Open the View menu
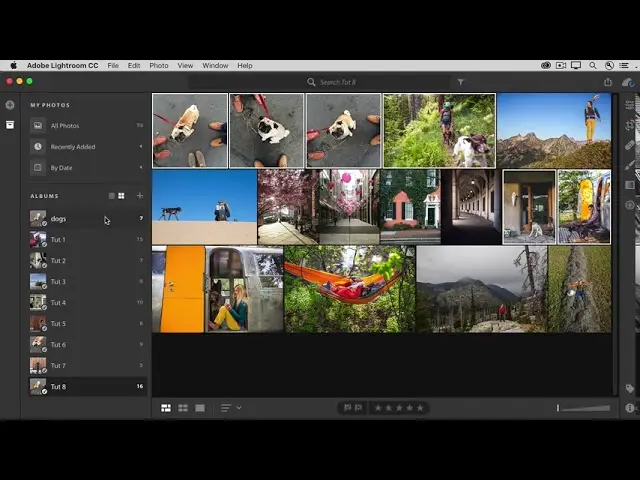This screenshot has width=640, height=480. tap(185, 65)
